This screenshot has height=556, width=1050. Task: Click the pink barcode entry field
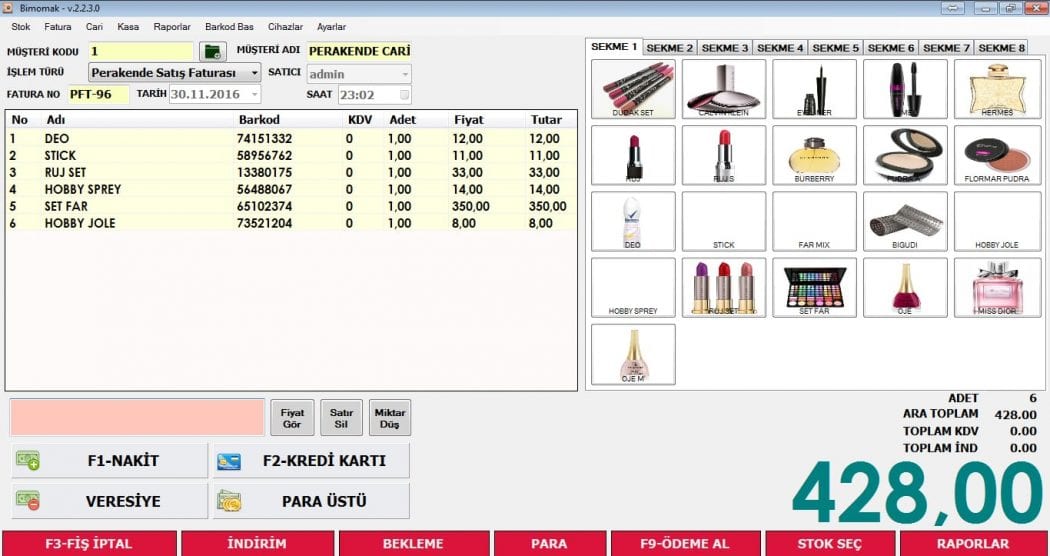click(137, 417)
